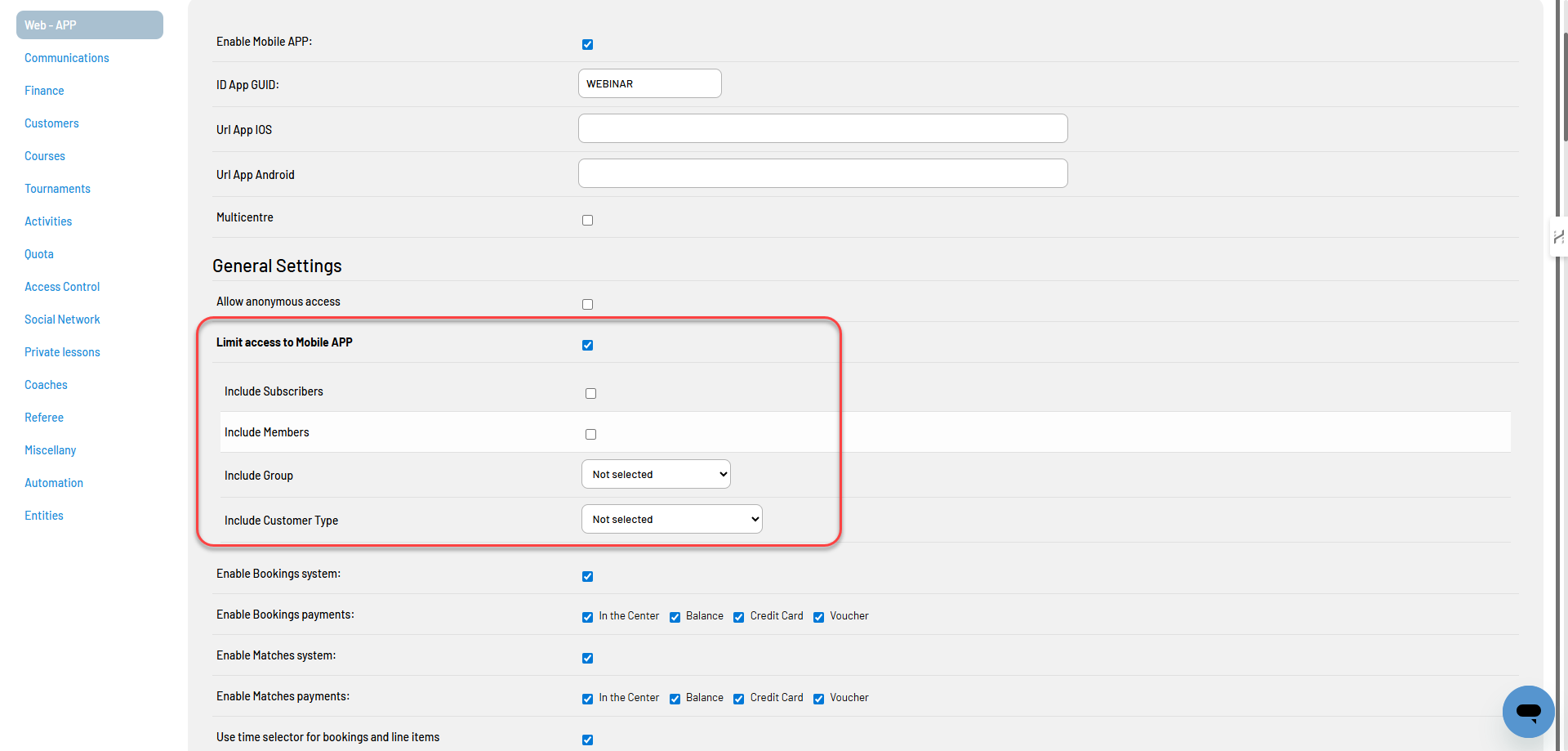Screen dimensions: 1568x751
Task: Uncheck Balance under Enable Bookings payments
Action: (x=675, y=617)
